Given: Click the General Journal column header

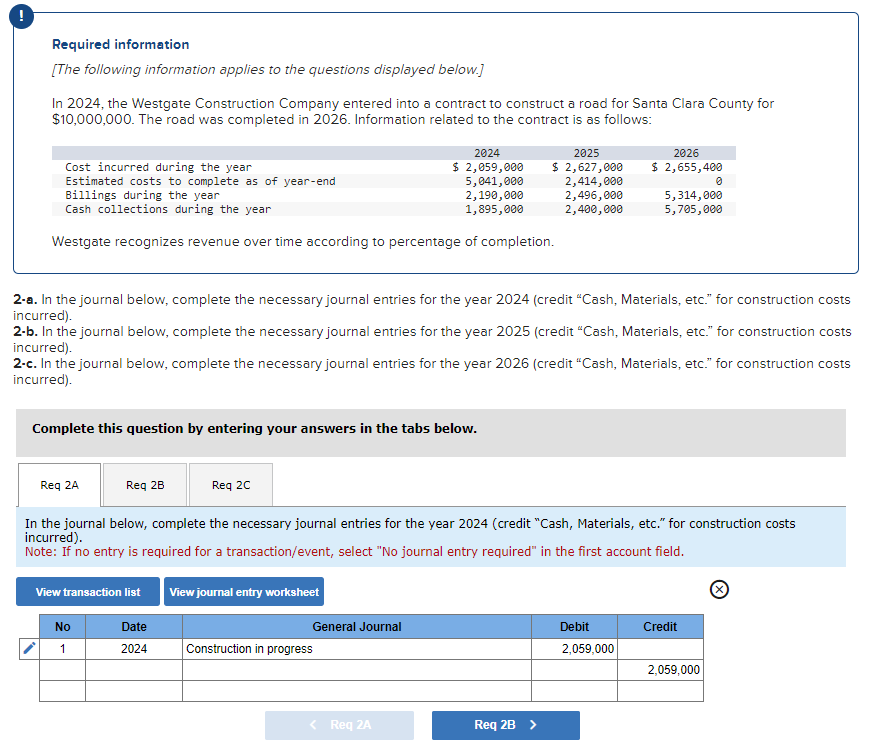Looking at the screenshot, I should [357, 626].
